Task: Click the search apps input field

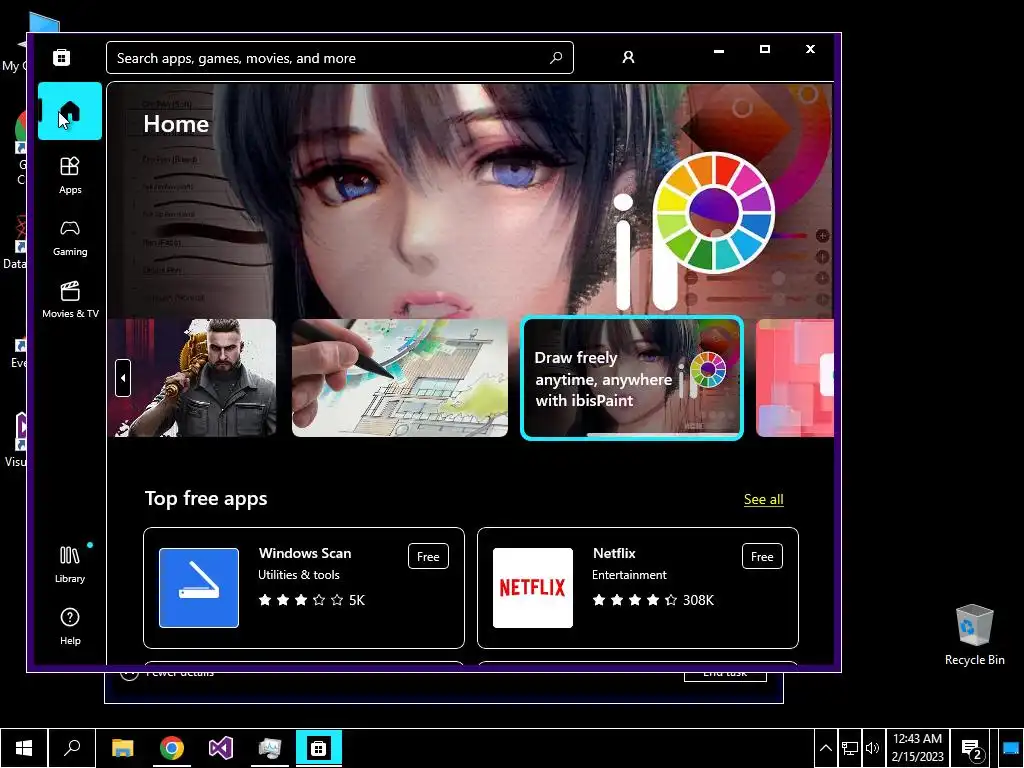Action: click(340, 57)
